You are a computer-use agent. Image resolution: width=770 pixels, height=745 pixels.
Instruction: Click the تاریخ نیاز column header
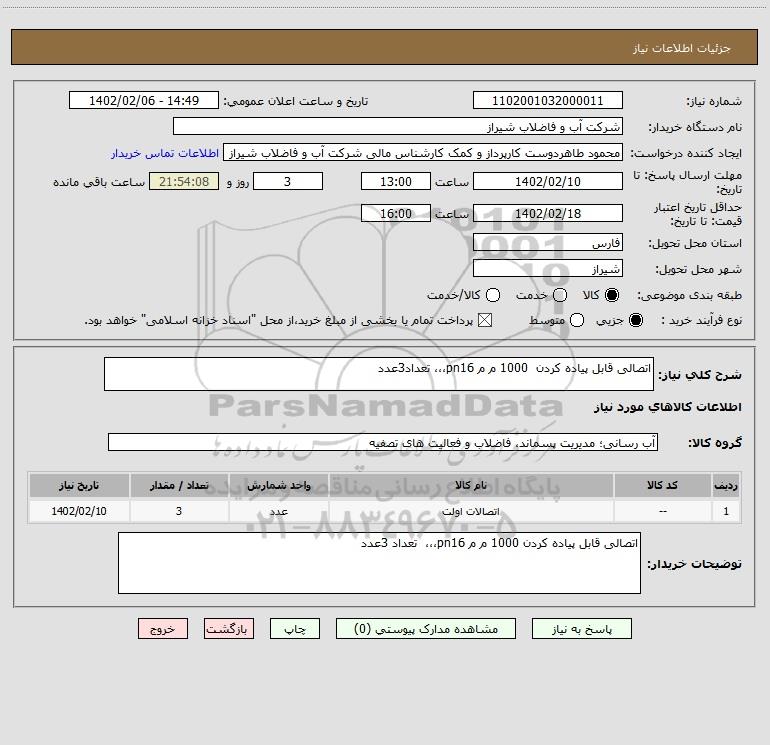(x=79, y=485)
